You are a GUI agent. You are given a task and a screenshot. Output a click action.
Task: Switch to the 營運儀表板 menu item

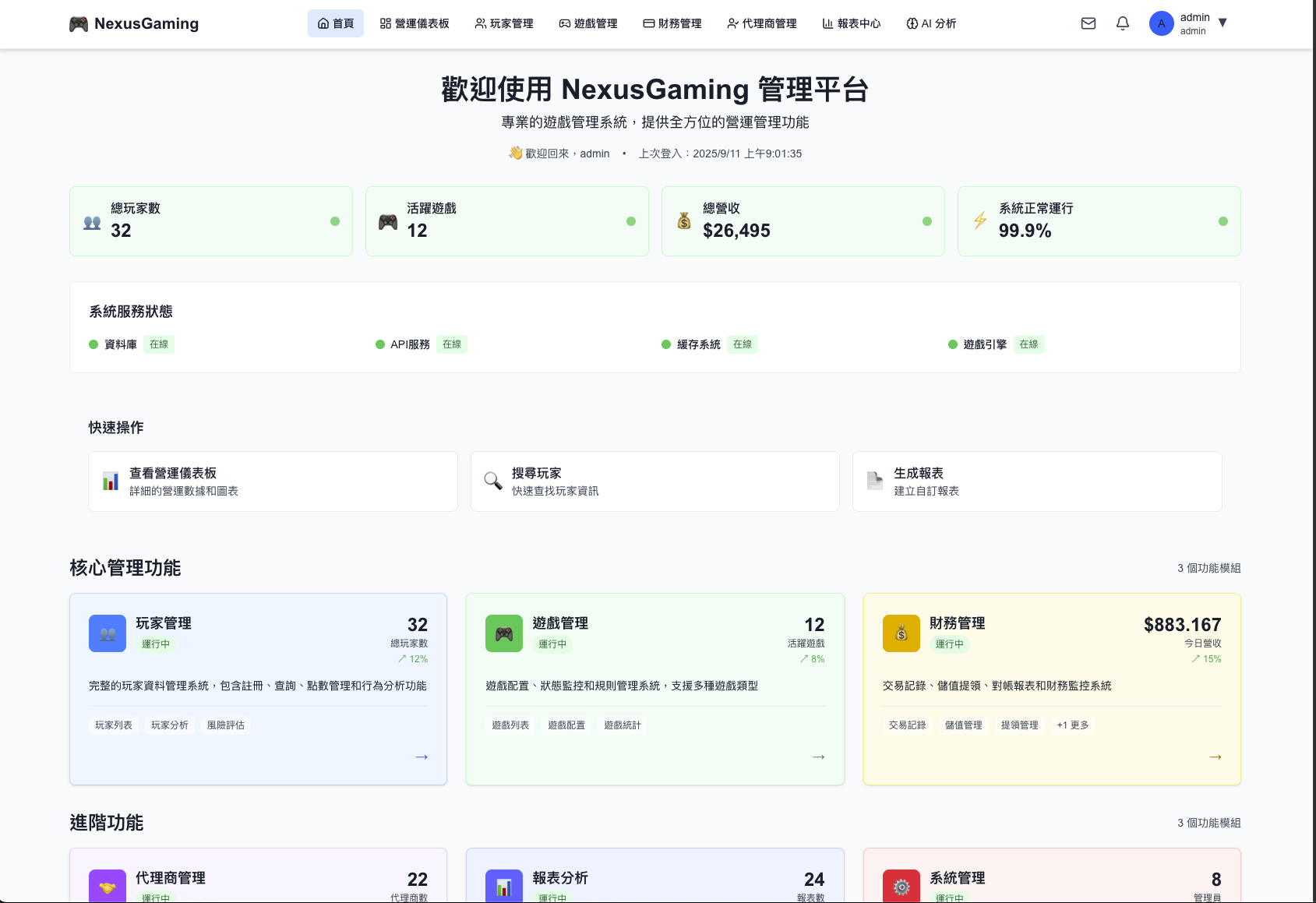(x=415, y=23)
